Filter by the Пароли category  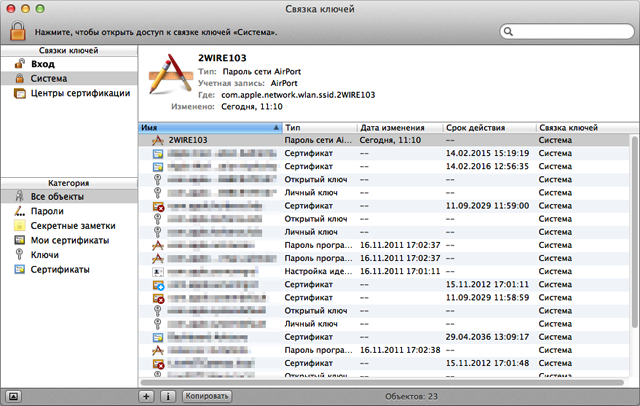(47, 212)
